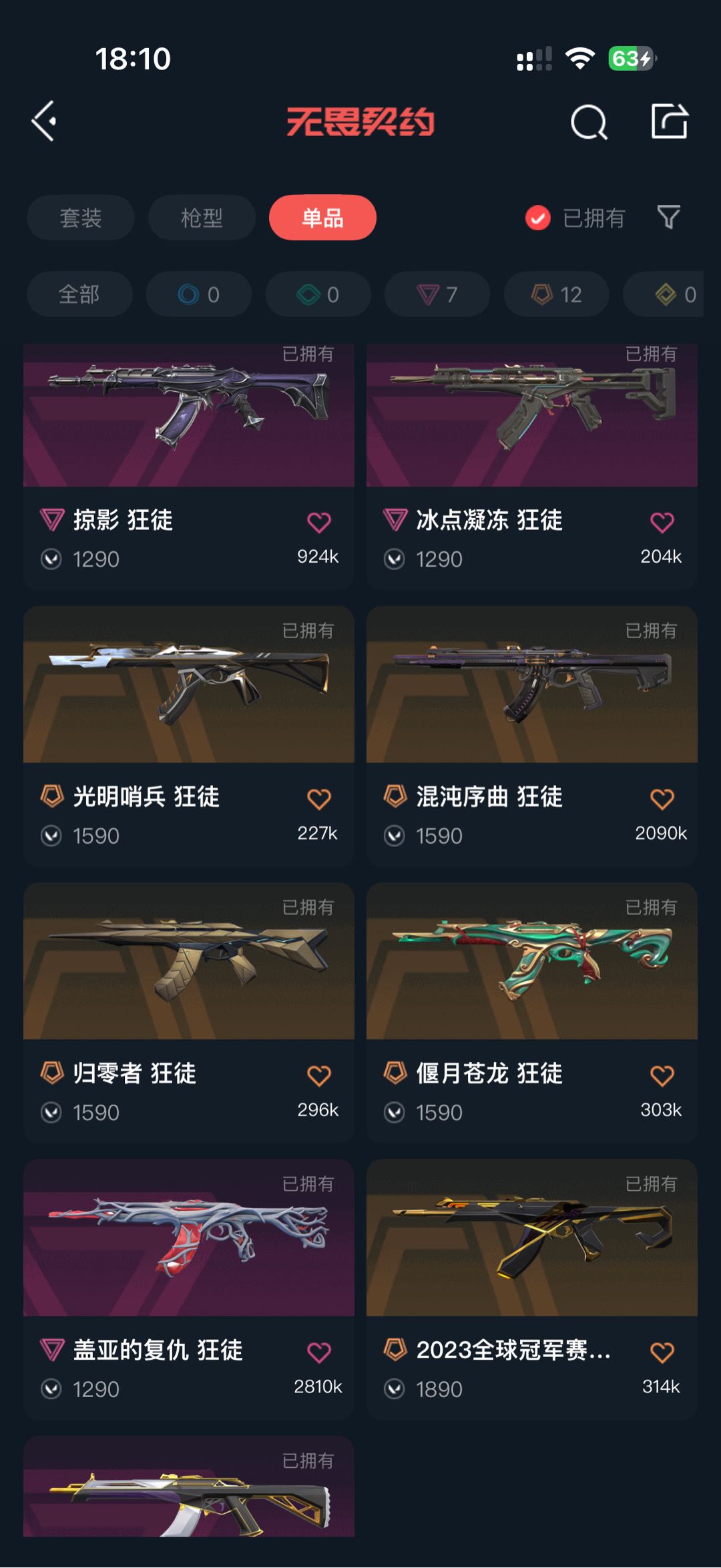Switch to the 枪型 tab
This screenshot has width=721, height=1568.
(202, 218)
